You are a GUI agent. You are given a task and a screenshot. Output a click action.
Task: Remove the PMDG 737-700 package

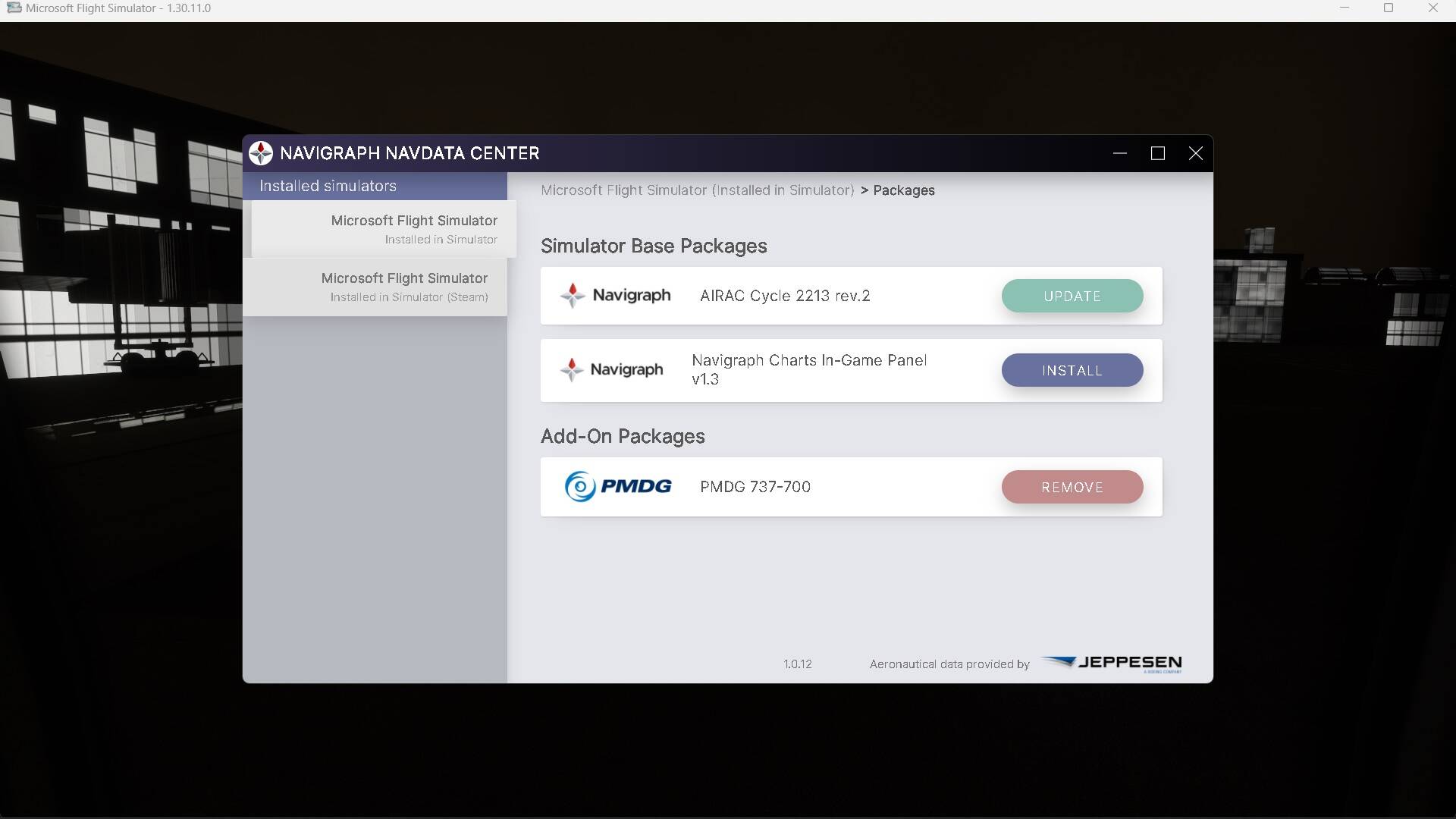1072,487
